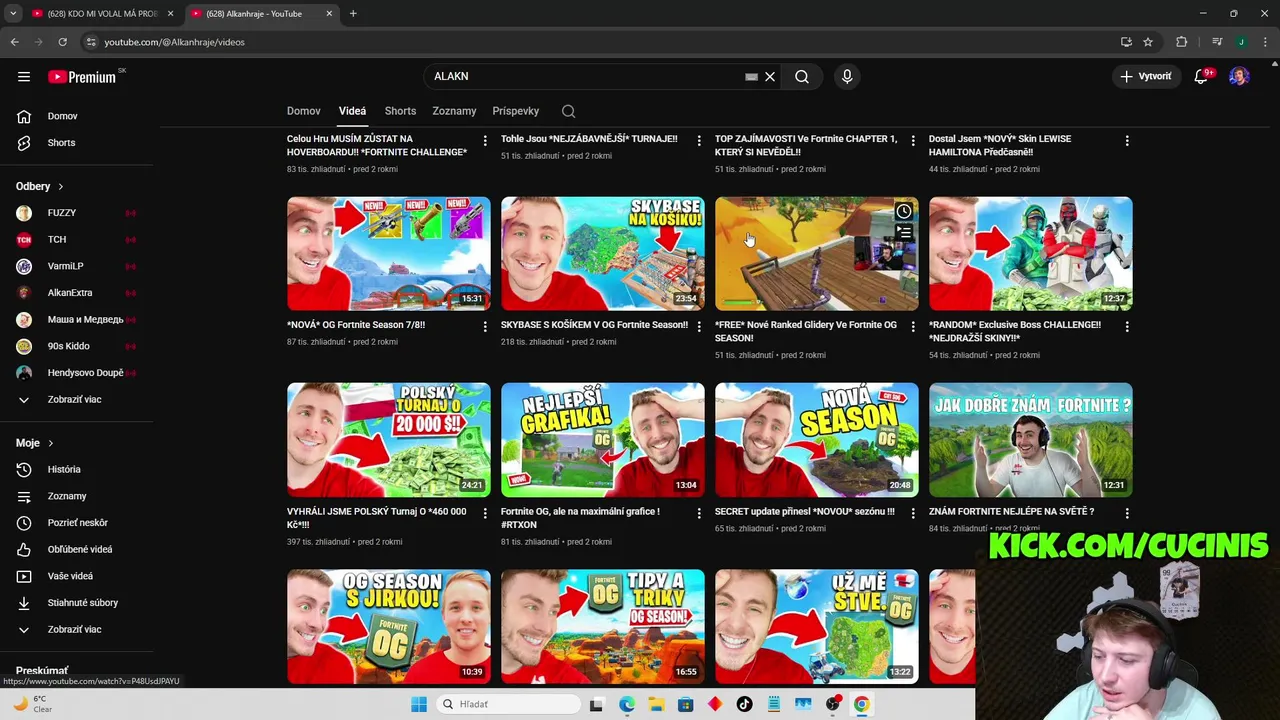
Task: Open options for Celou Hru HOVERBOARDU video
Action: tap(485, 141)
